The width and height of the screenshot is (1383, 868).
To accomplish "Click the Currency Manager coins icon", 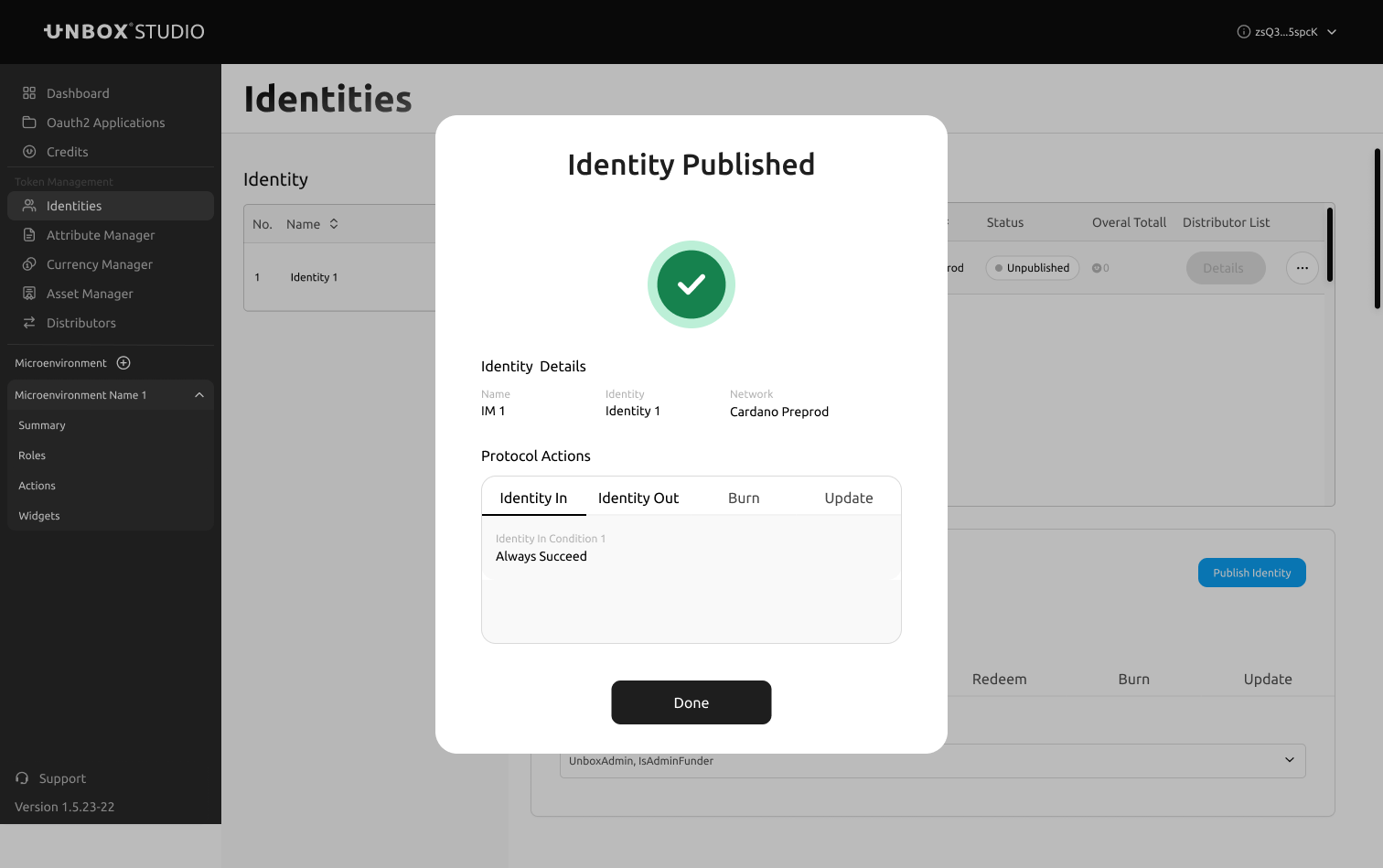I will pos(29,264).
